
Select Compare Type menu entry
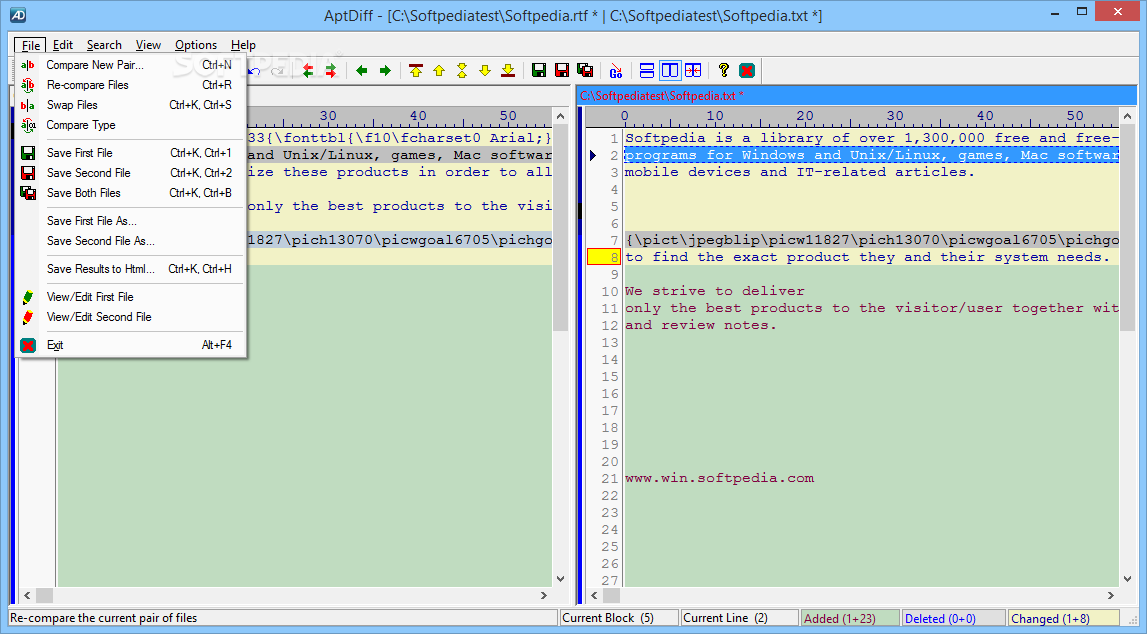pyautogui.click(x=130, y=125)
